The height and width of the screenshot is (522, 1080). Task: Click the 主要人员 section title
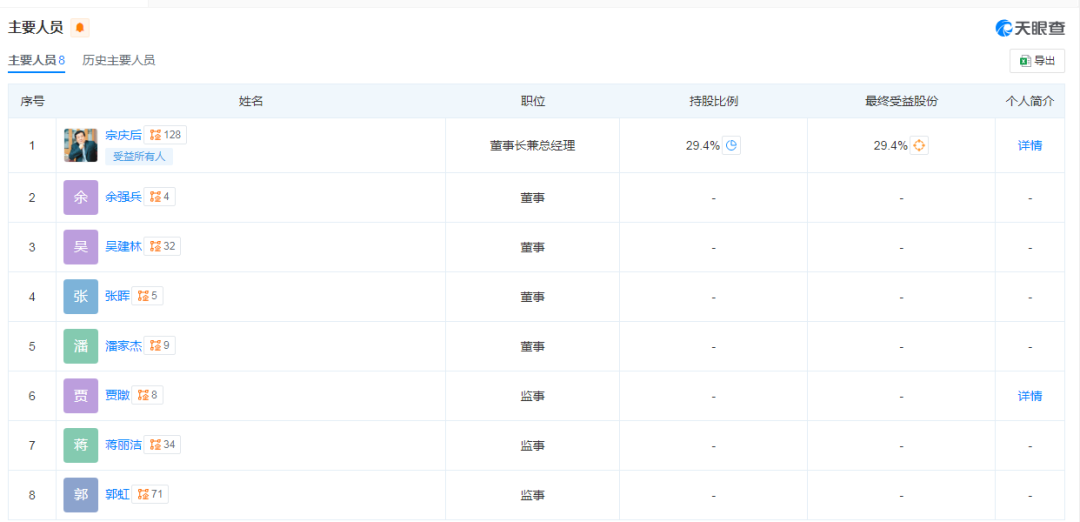click(36, 28)
